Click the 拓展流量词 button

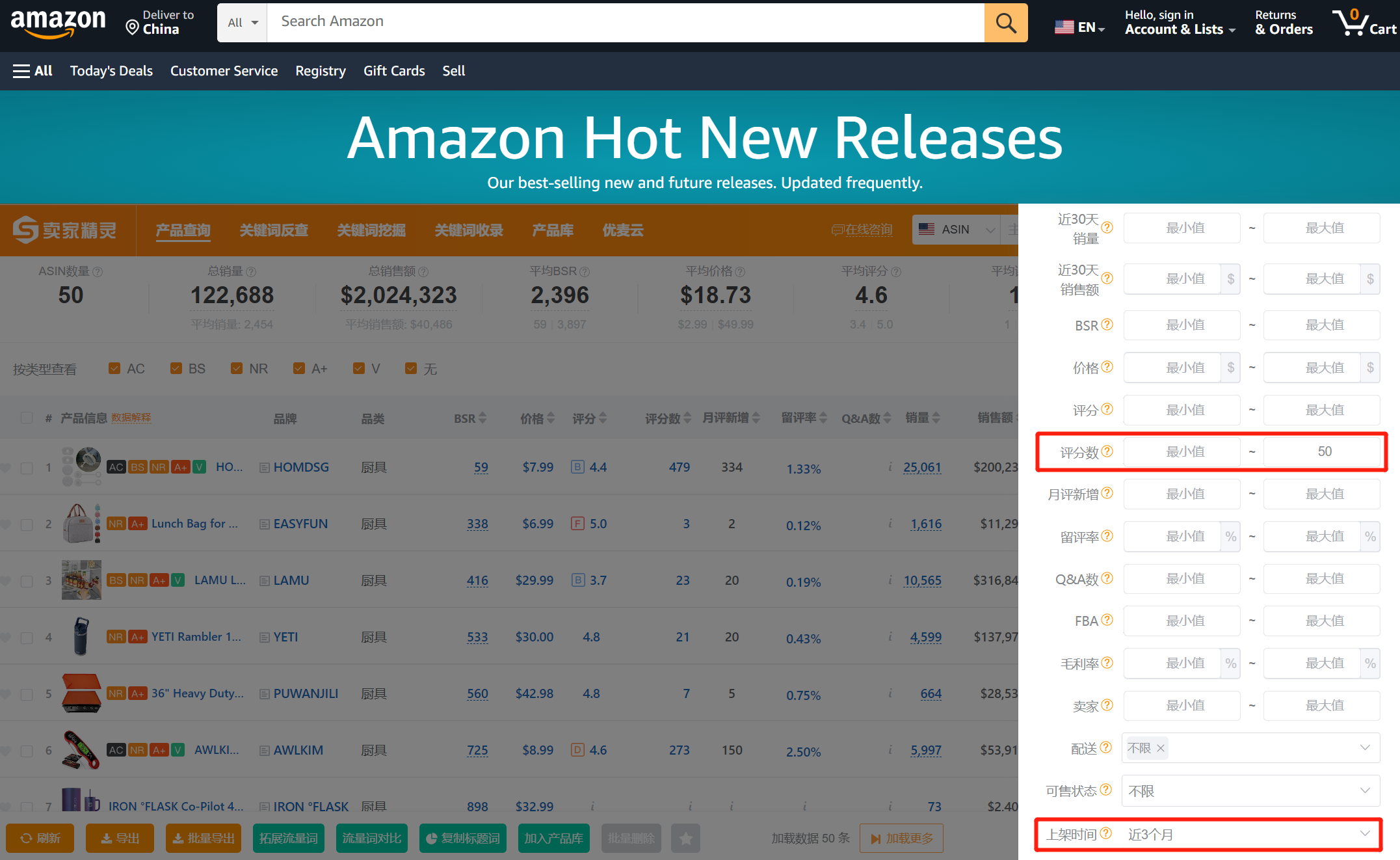click(x=288, y=839)
